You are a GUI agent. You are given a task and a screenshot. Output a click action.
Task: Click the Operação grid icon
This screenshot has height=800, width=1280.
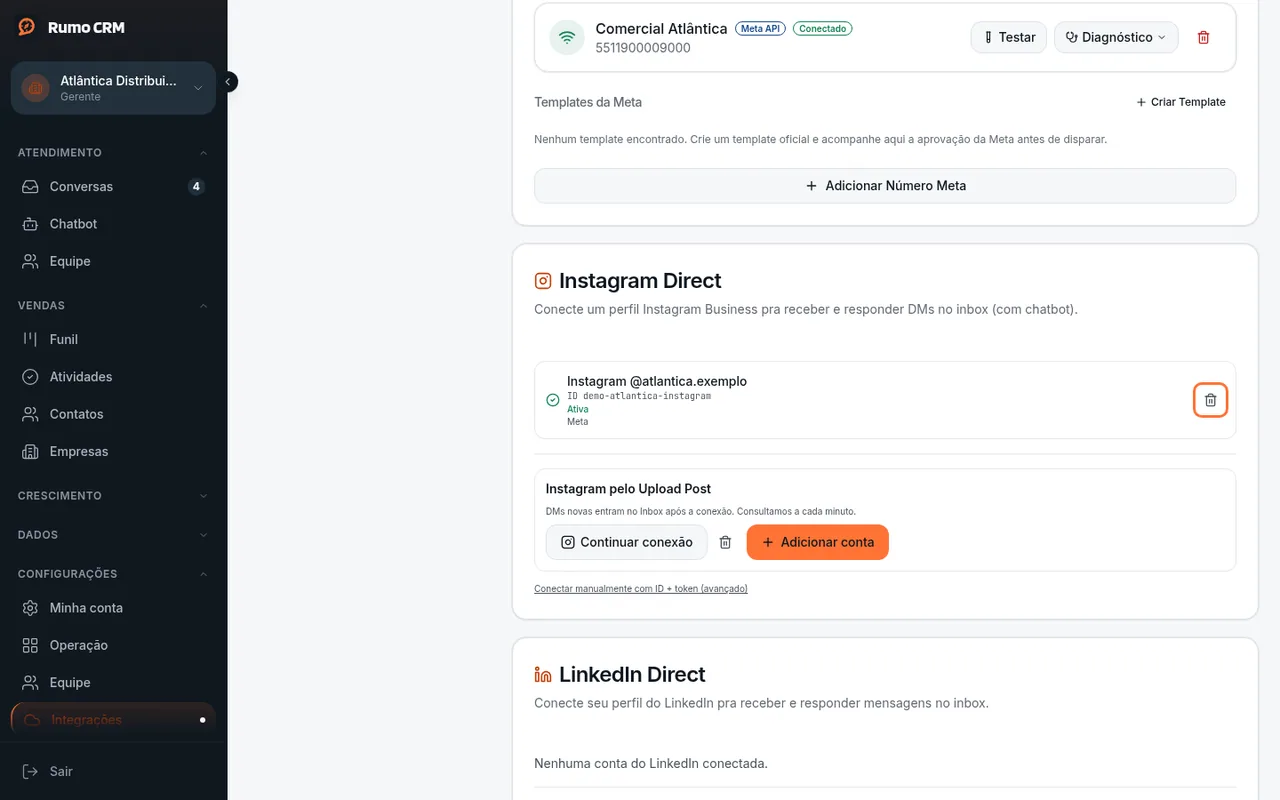pos(30,645)
